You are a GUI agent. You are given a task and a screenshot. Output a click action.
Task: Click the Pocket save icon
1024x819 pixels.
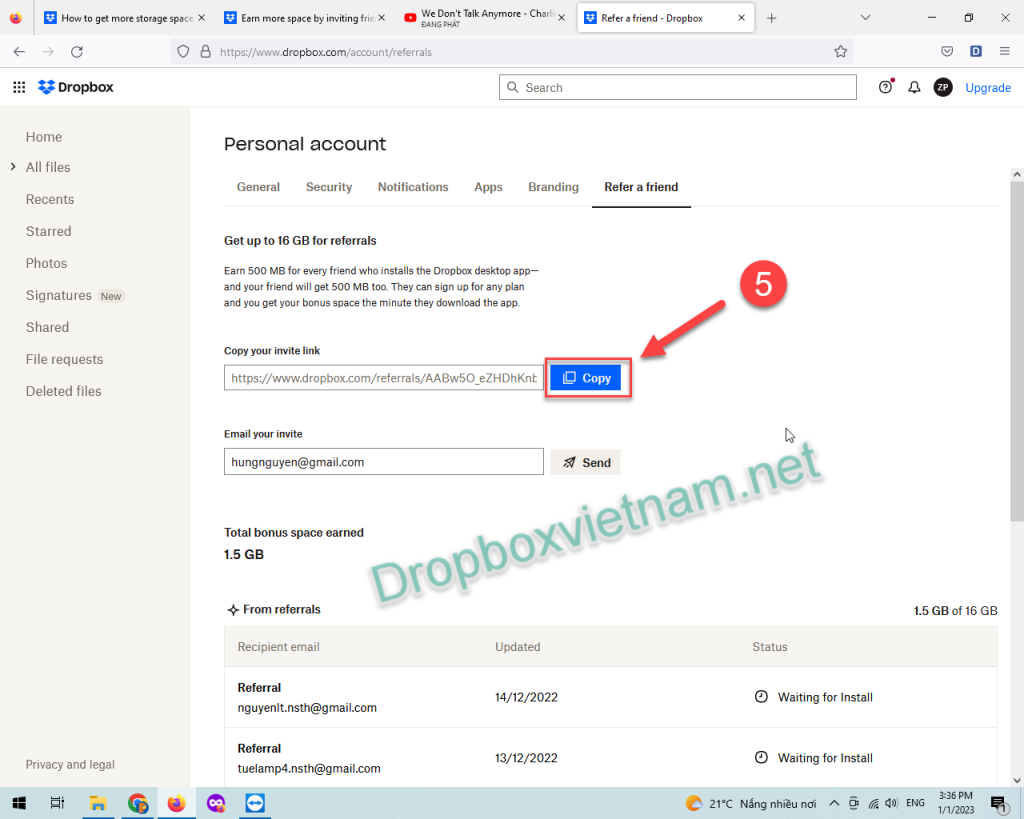click(947, 52)
